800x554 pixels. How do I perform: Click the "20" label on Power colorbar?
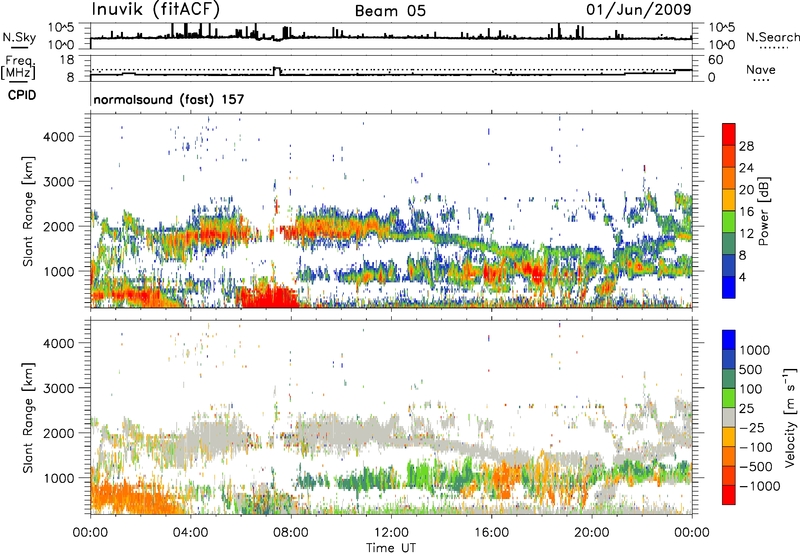tap(746, 190)
